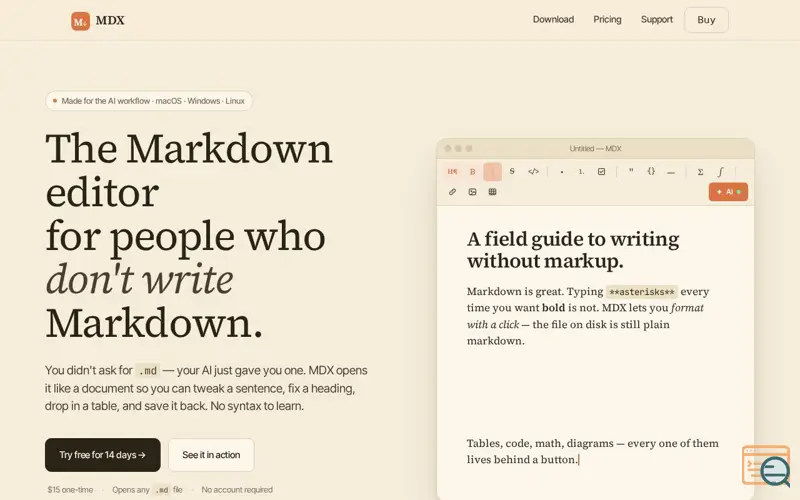This screenshot has height=500, width=800.
Task: Insert inline code with </> icon
Action: click(x=533, y=171)
